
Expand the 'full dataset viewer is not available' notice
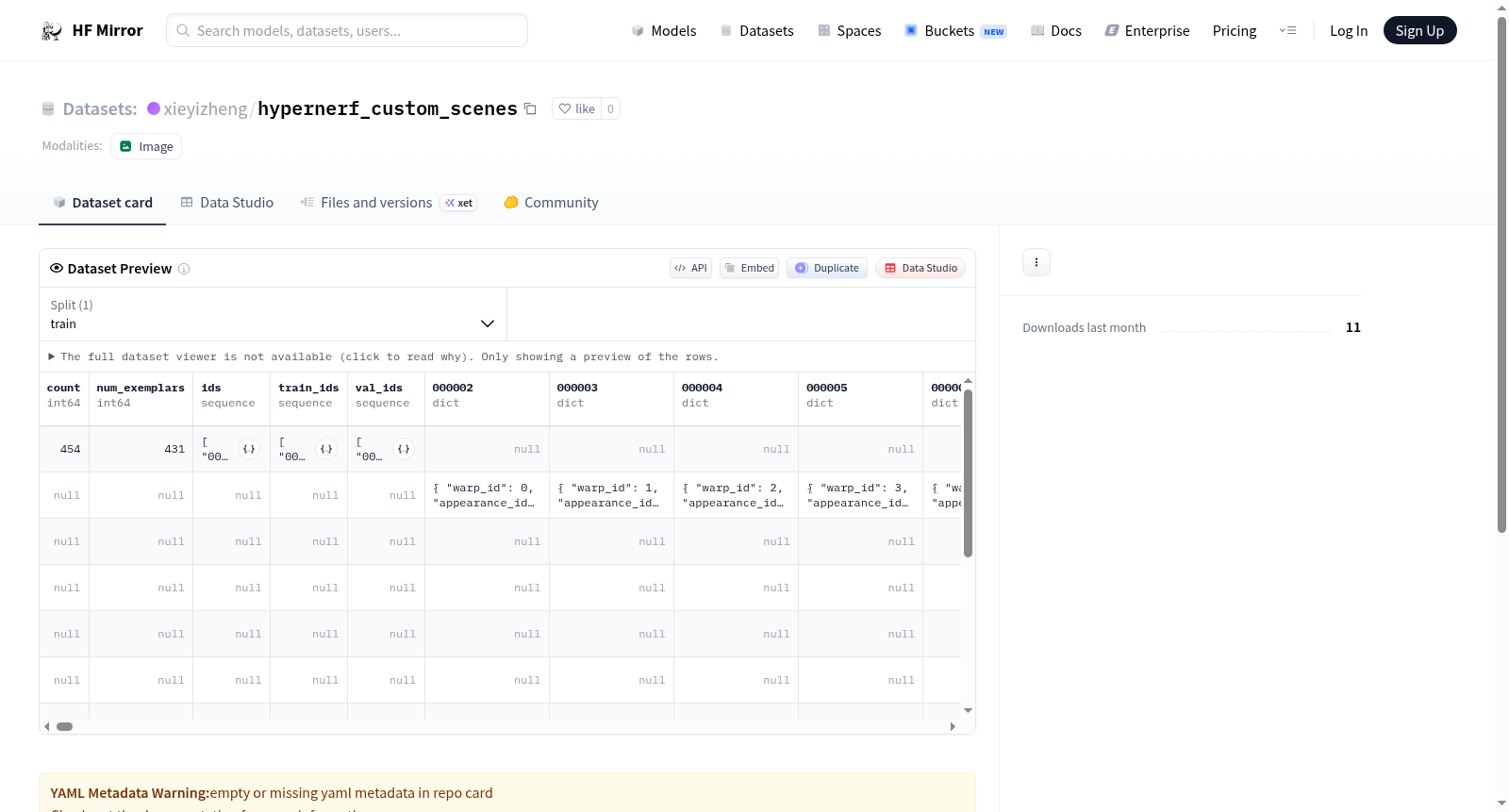pos(384,356)
